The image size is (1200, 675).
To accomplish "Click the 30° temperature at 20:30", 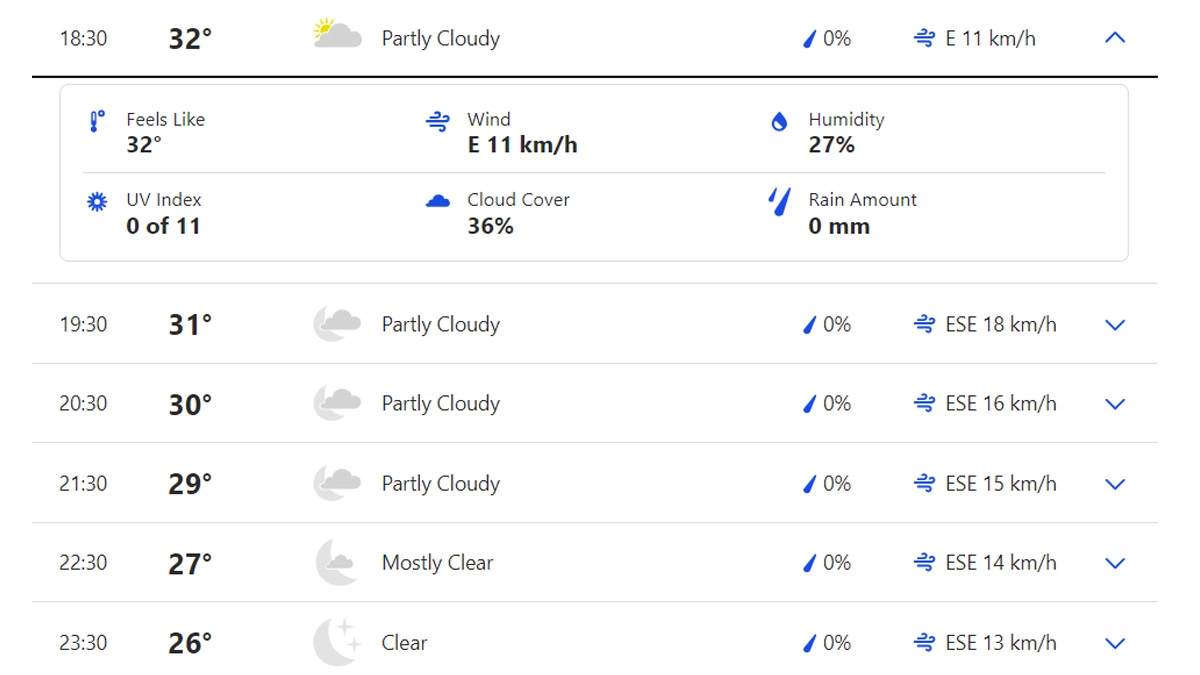I will (x=190, y=404).
